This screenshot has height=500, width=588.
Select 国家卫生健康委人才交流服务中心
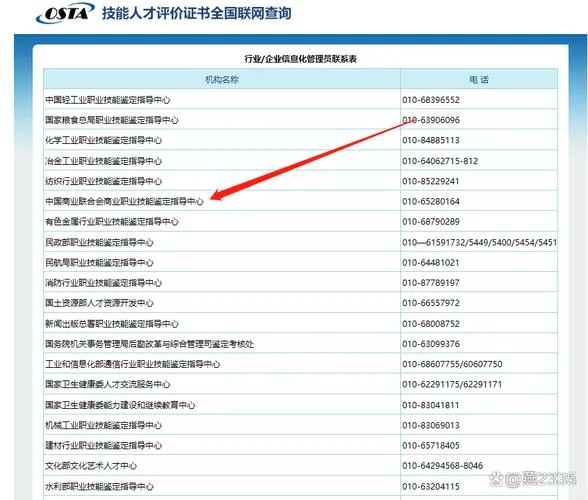coord(108,385)
